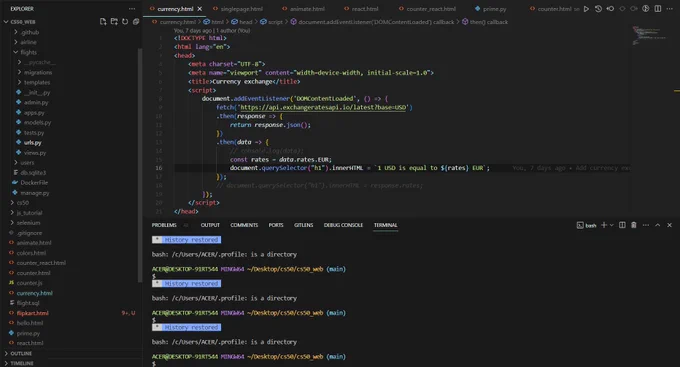Launch terminal profile bash icon
Viewport: 680px width, 367px height.
click(587, 225)
